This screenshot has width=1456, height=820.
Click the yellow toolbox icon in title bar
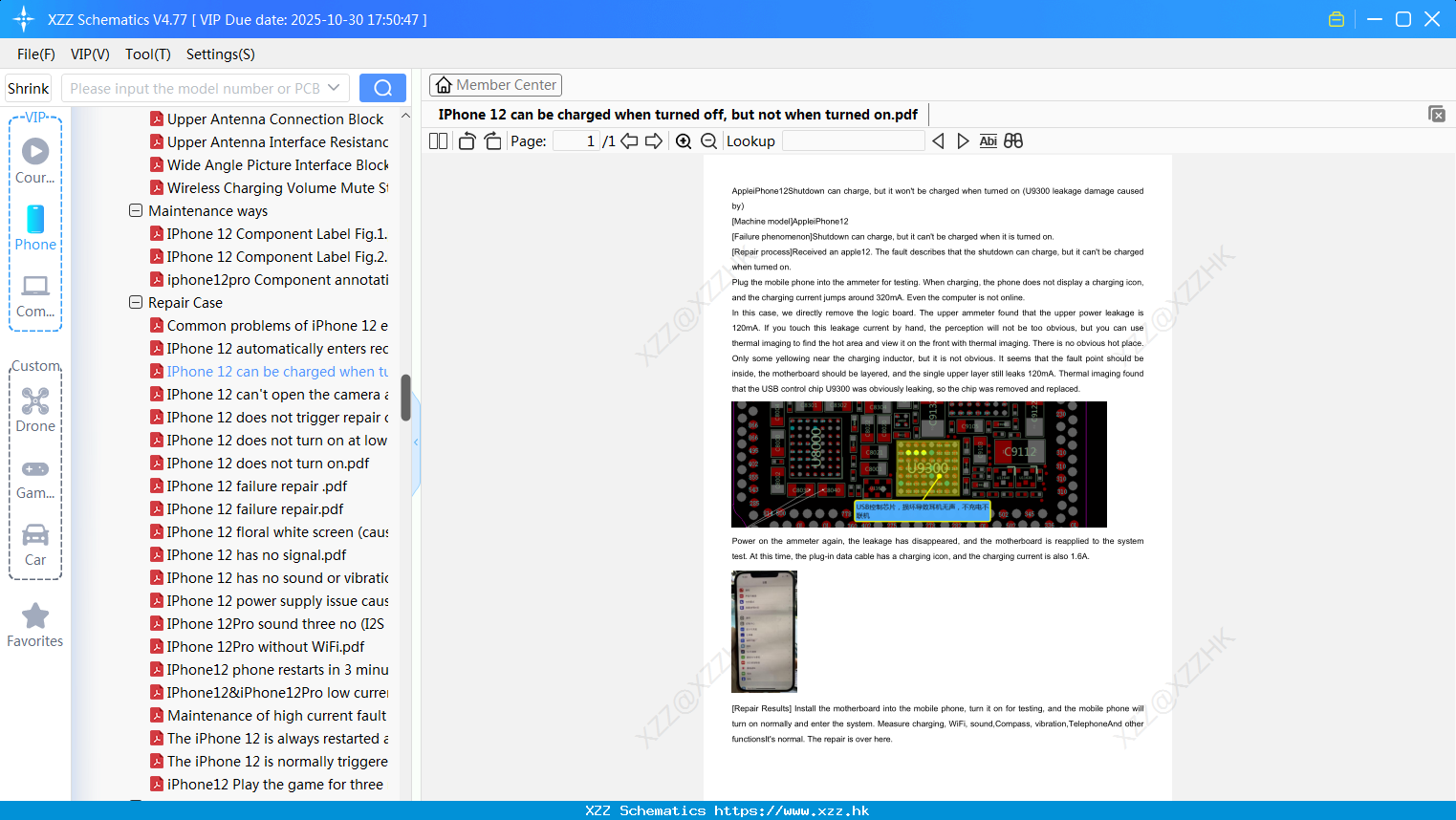click(x=1336, y=19)
